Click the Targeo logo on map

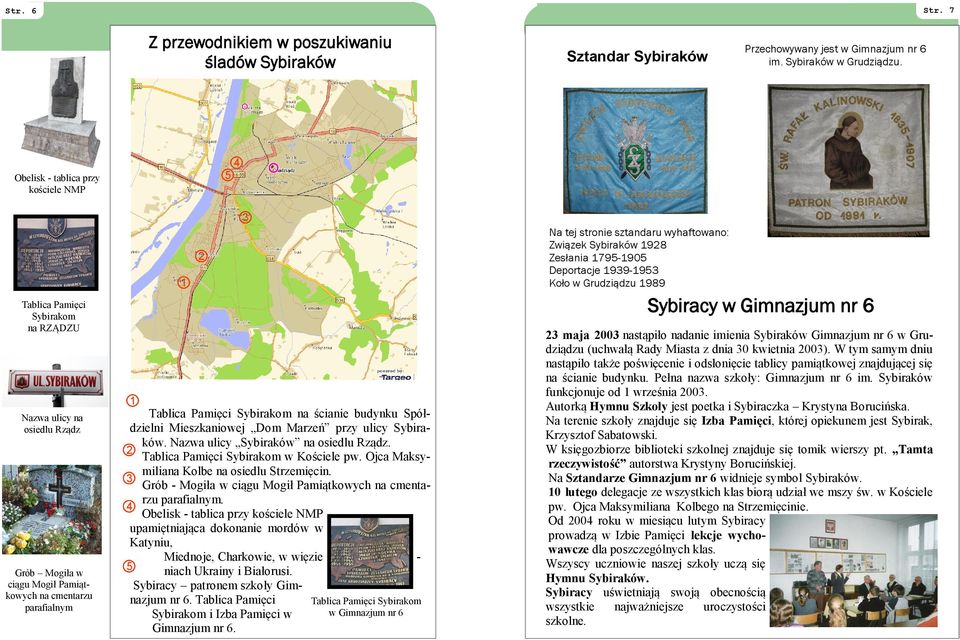396,376
